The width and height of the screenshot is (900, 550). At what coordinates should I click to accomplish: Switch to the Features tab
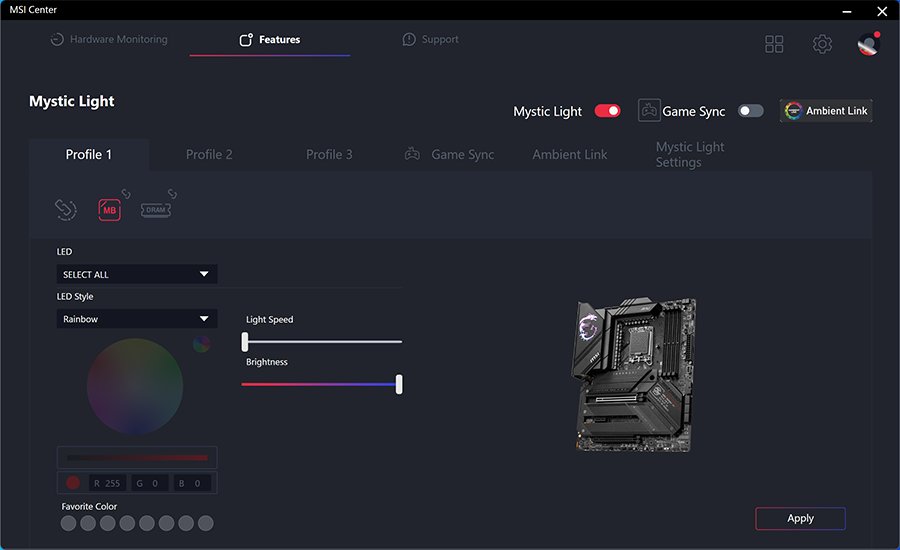tap(270, 39)
